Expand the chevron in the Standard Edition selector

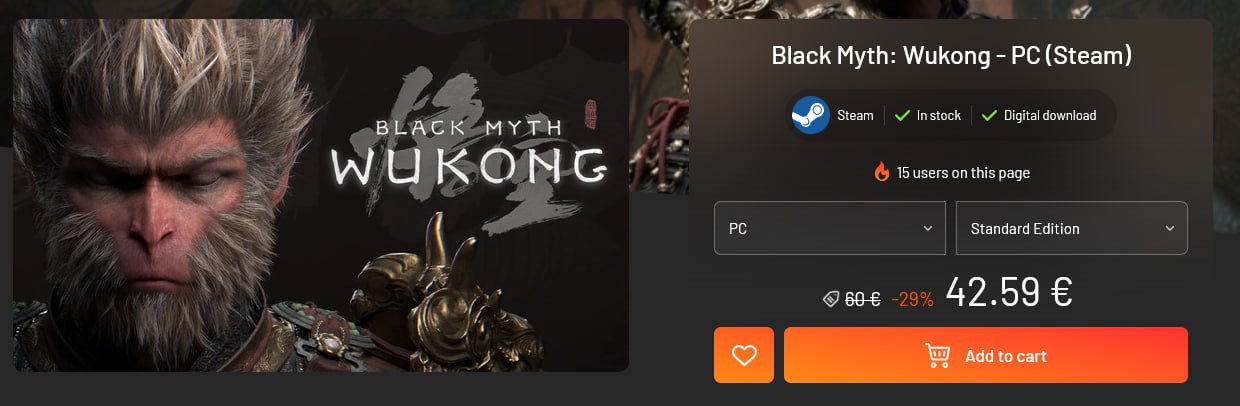click(1169, 229)
